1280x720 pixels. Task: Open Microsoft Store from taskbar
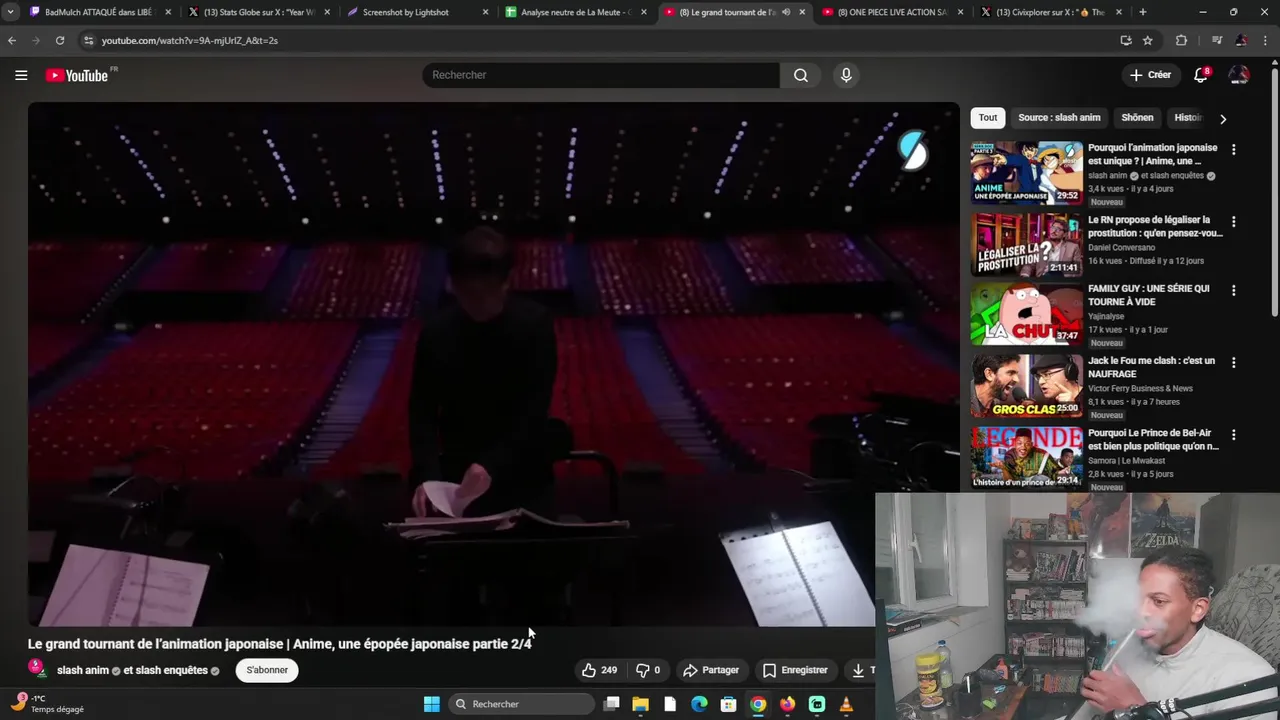coord(729,704)
